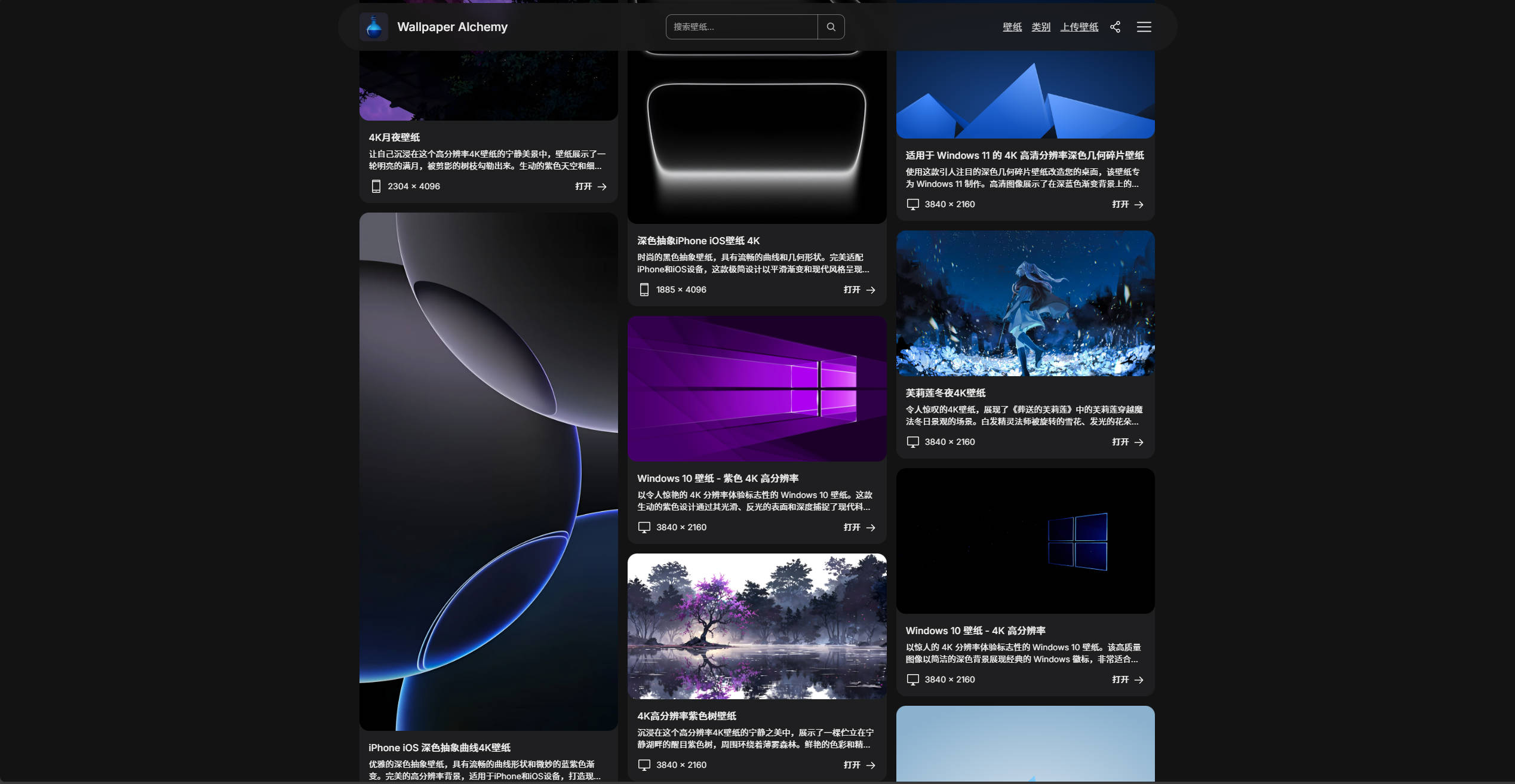
Task: Click 打开 on Windows 10 紫色 card
Action: [859, 527]
